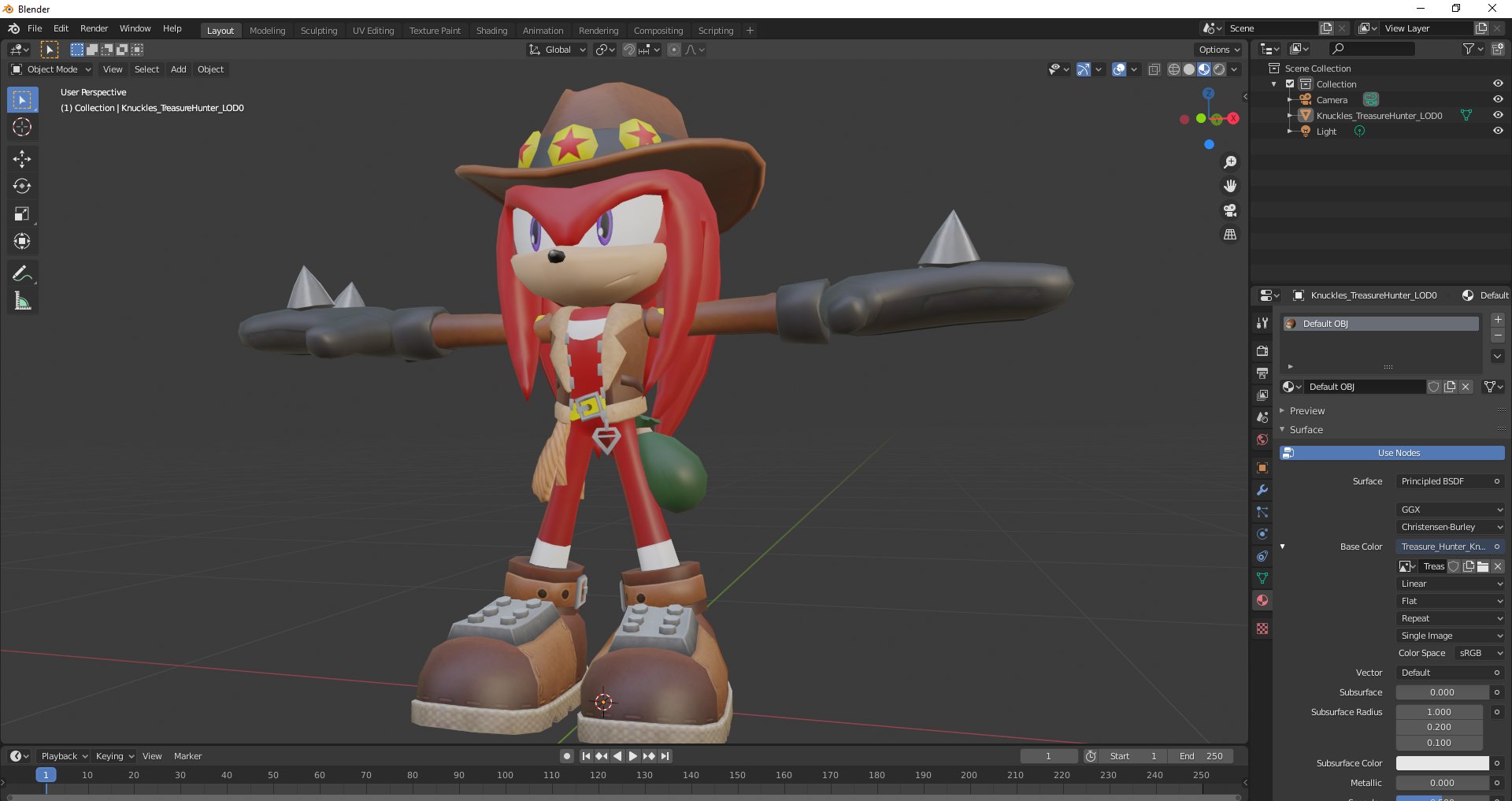This screenshot has height=801, width=1512.
Task: Open the Flat projection dropdown
Action: click(x=1450, y=601)
